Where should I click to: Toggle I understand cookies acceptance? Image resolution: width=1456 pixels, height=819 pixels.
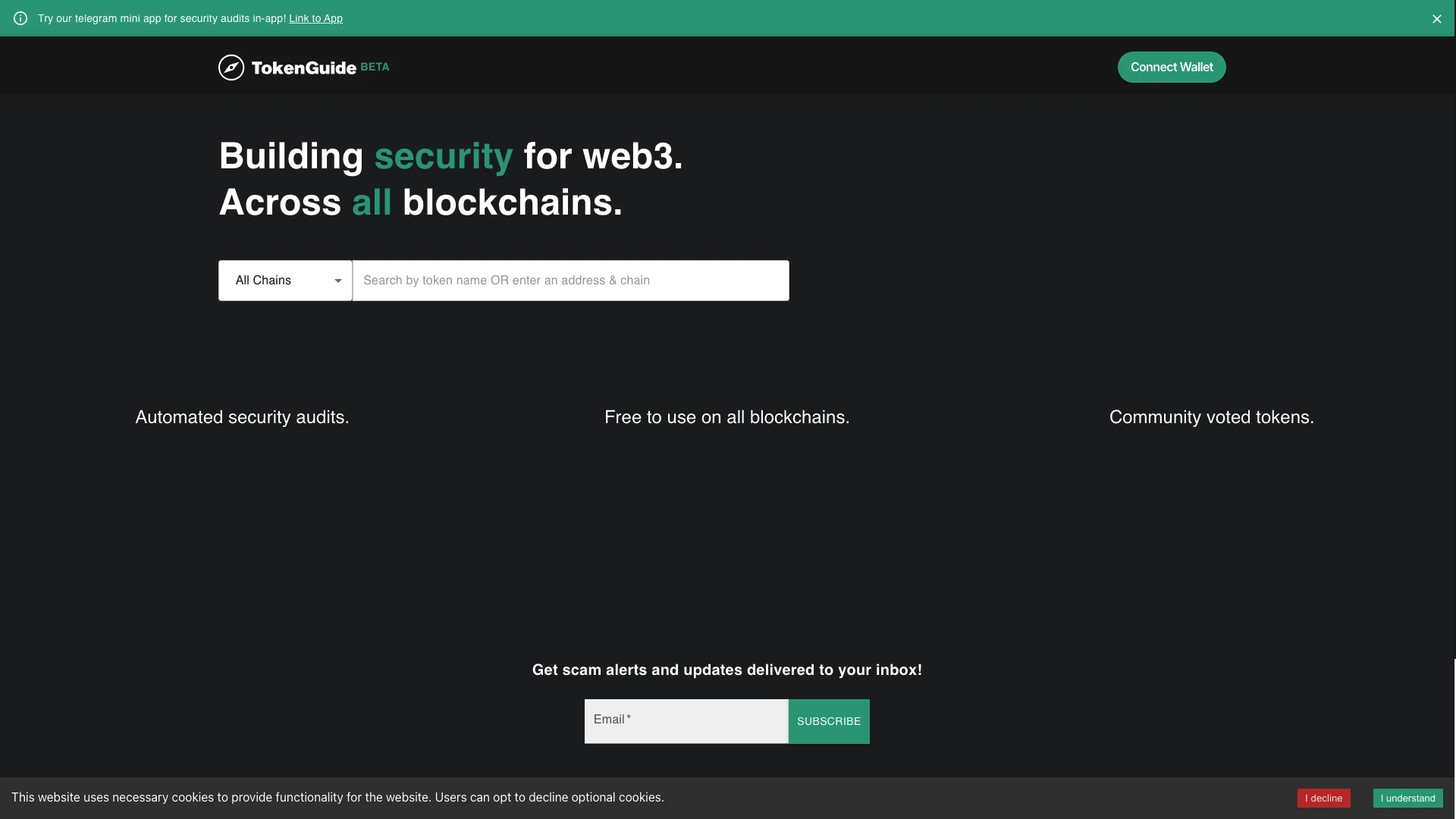[x=1407, y=798]
